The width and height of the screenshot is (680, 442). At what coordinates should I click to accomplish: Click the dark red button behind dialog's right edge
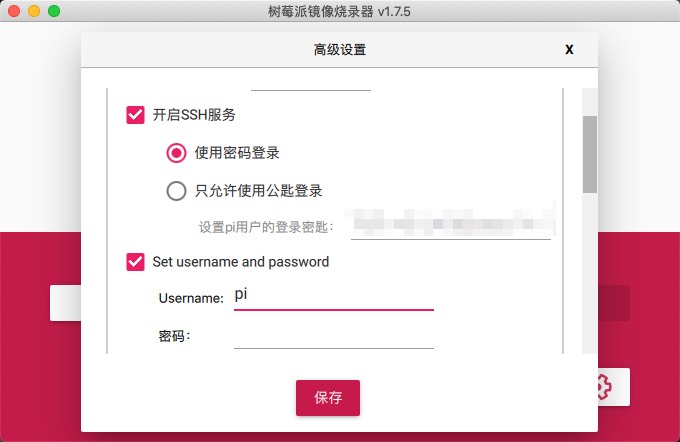pyautogui.click(x=614, y=303)
